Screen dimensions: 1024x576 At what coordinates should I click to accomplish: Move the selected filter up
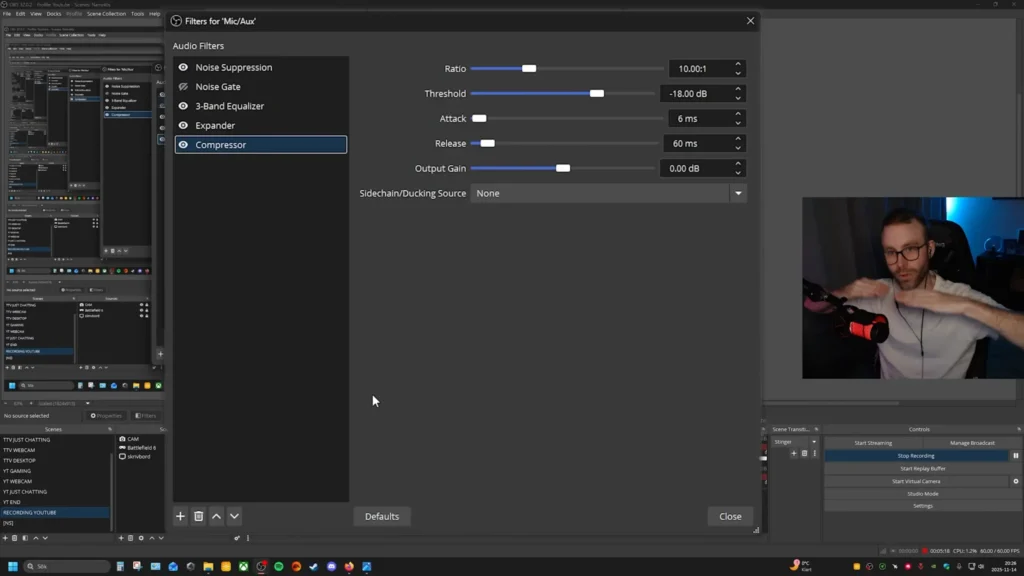coord(216,516)
